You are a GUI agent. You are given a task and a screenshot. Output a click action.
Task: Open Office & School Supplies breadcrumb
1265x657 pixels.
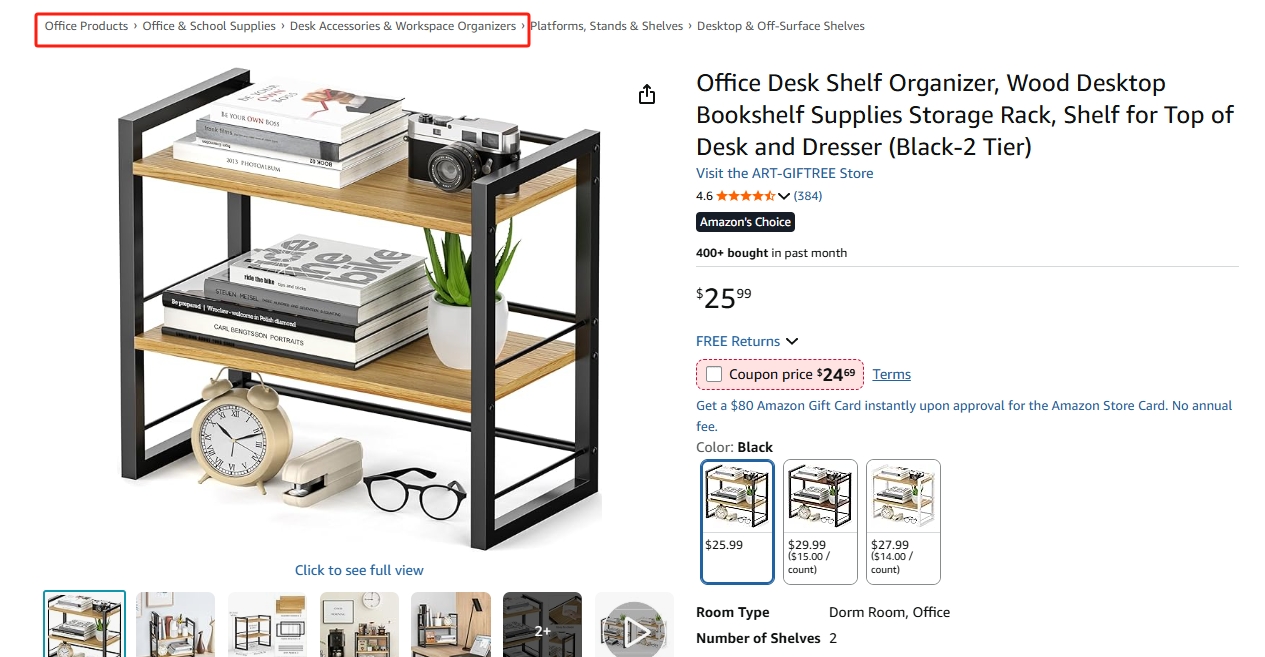(x=209, y=26)
